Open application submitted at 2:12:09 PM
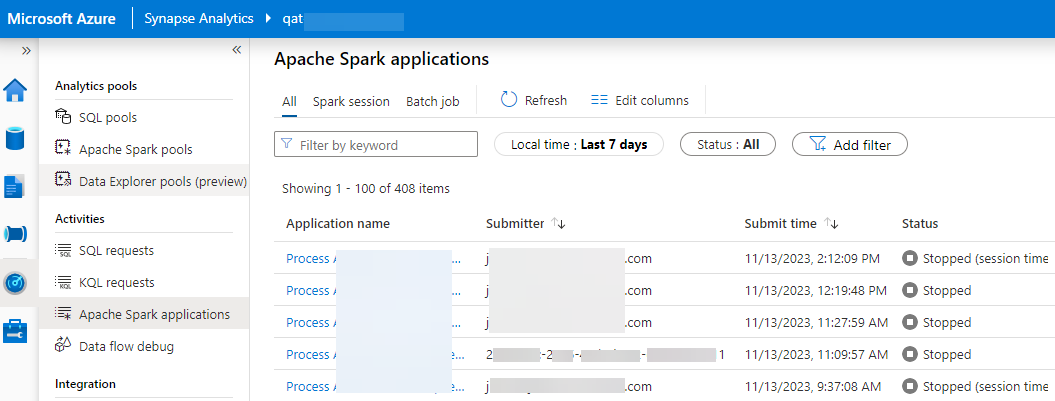This screenshot has width=1055, height=401. pyautogui.click(x=374, y=258)
